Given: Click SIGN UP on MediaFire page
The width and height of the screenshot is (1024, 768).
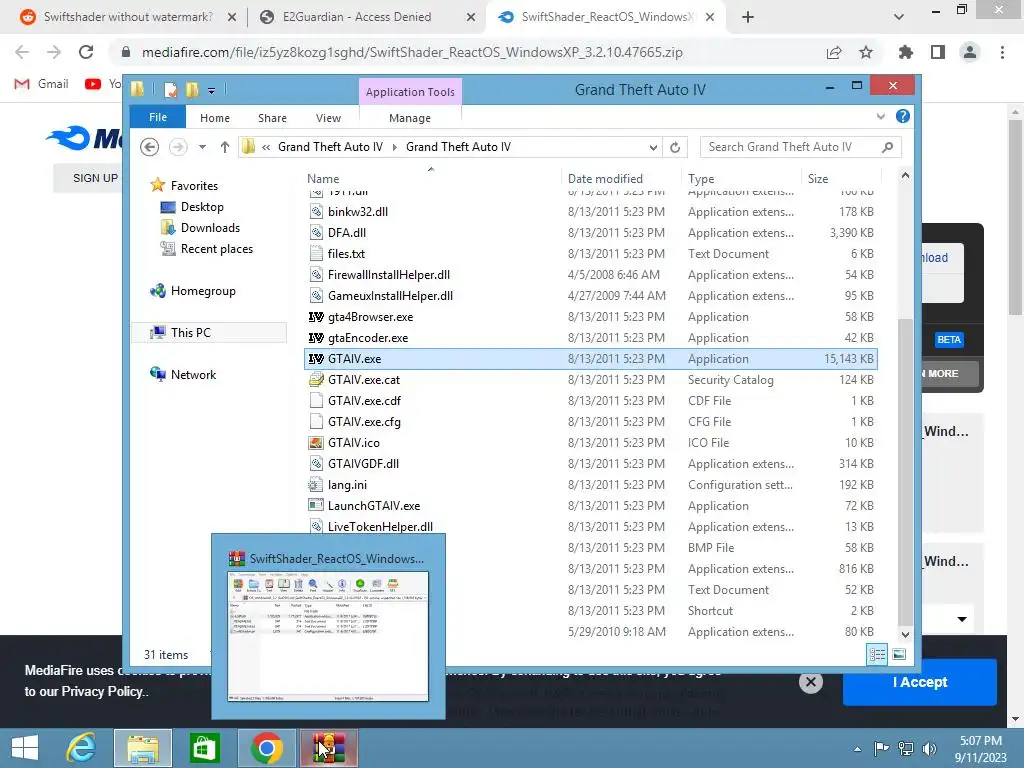Looking at the screenshot, I should [95, 178].
